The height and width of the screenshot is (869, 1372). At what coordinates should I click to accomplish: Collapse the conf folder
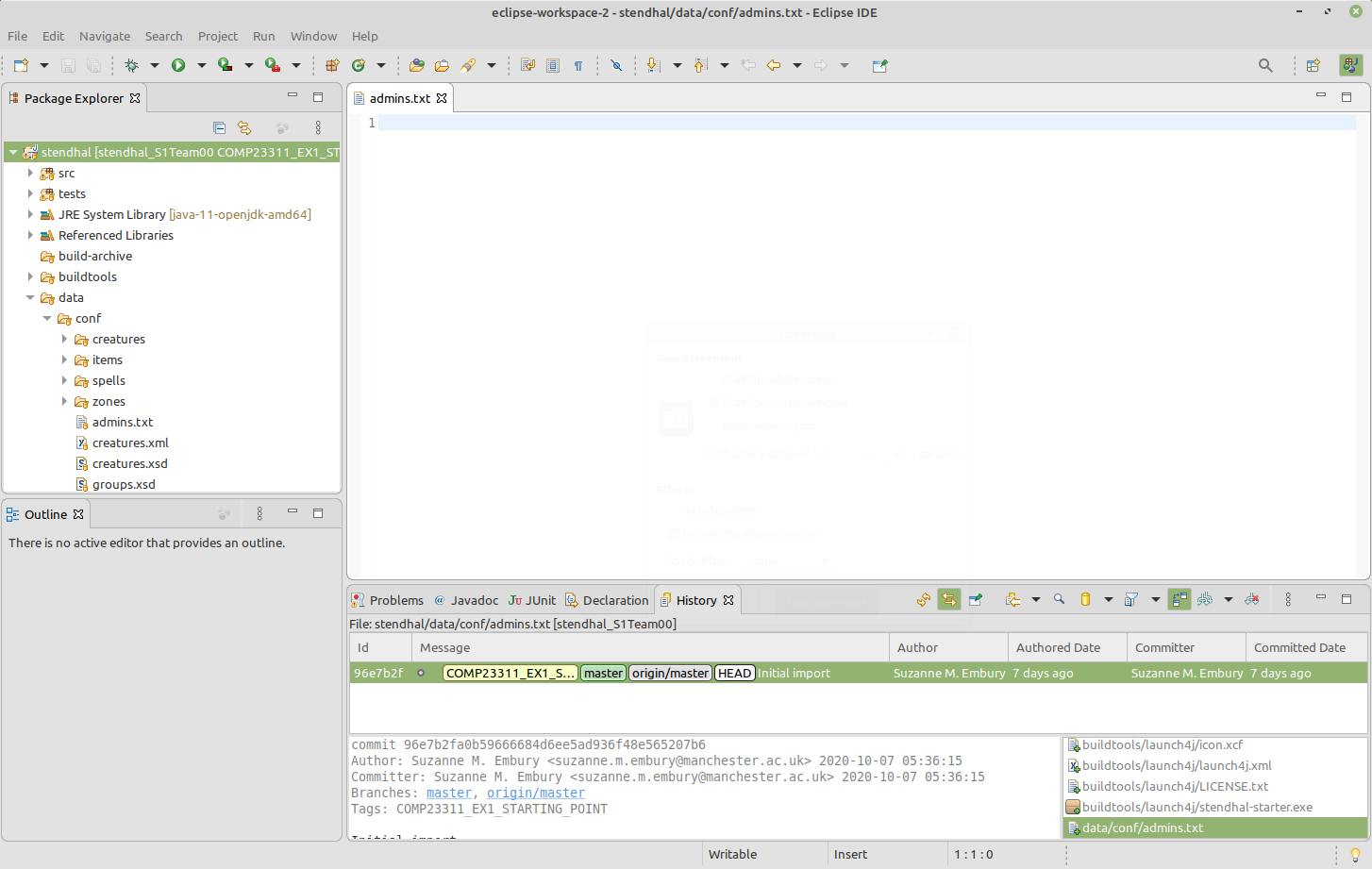coord(47,318)
